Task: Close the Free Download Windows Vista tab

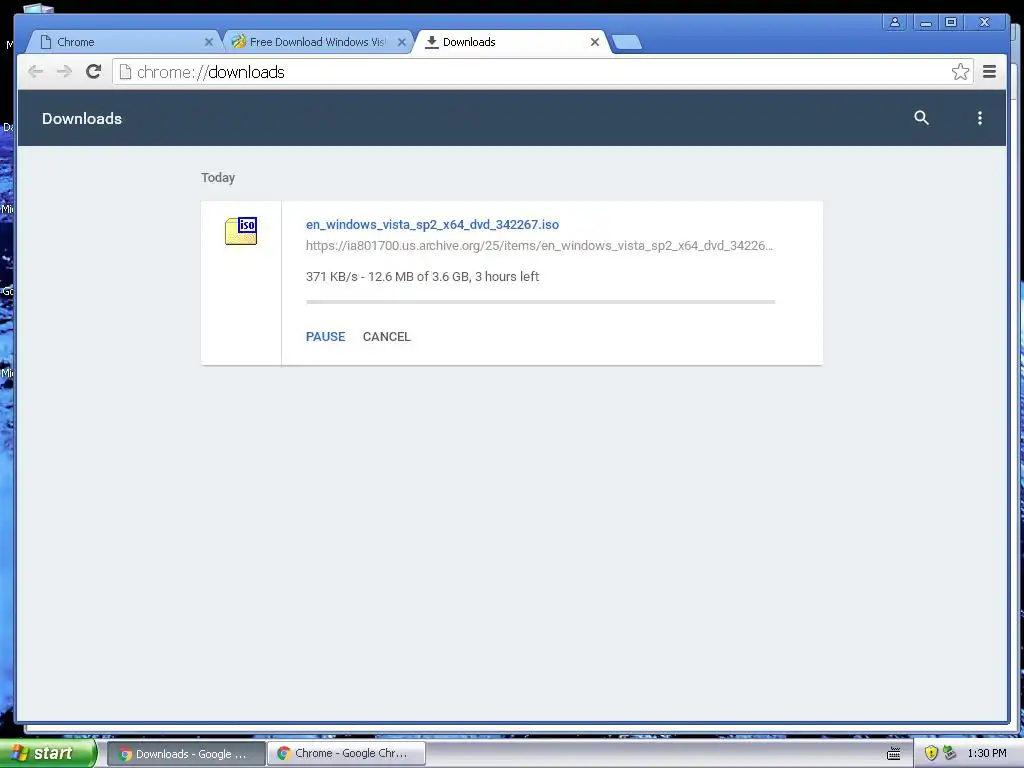Action: 402,42
